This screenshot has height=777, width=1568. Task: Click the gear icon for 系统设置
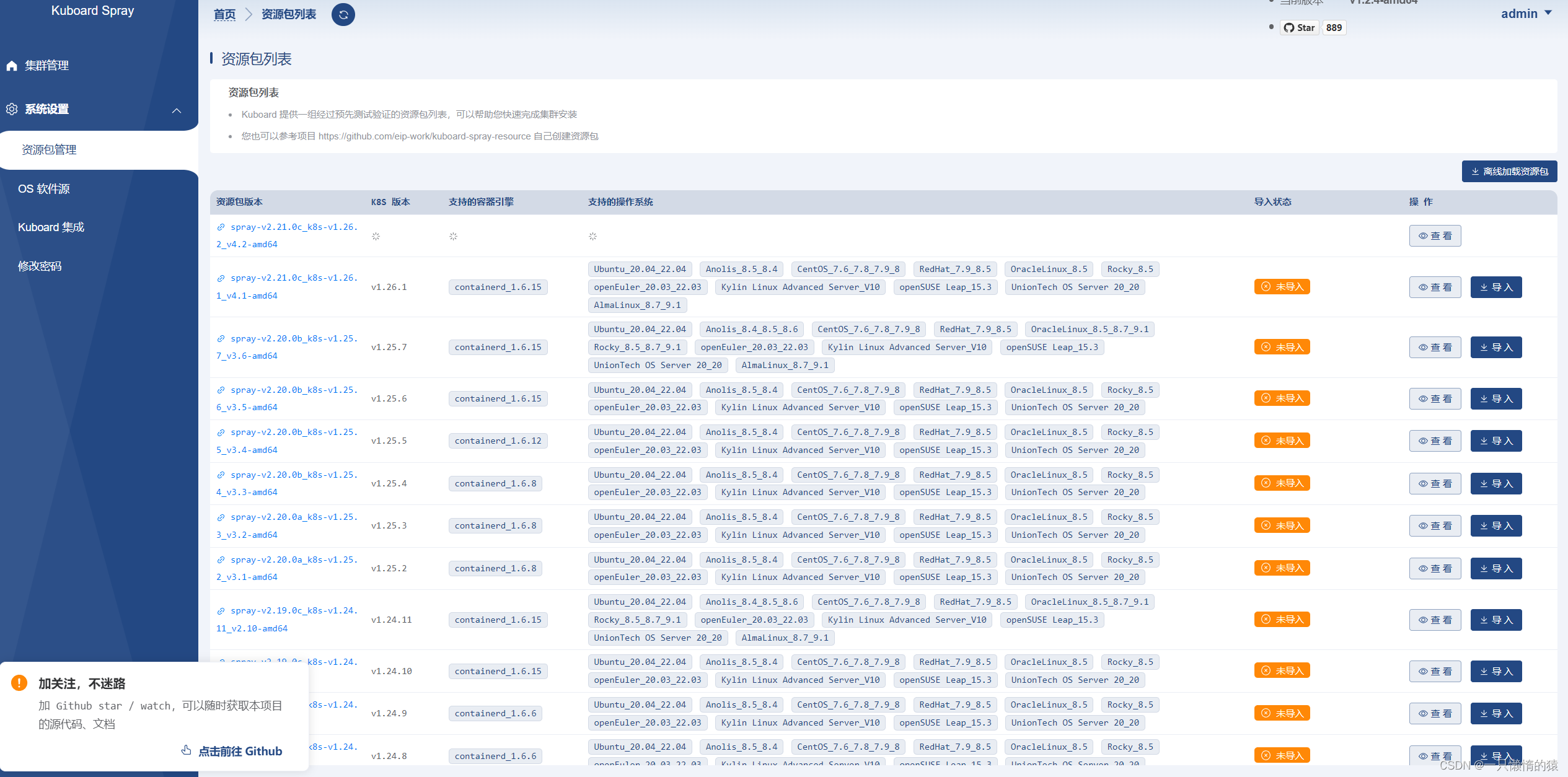click(12, 109)
